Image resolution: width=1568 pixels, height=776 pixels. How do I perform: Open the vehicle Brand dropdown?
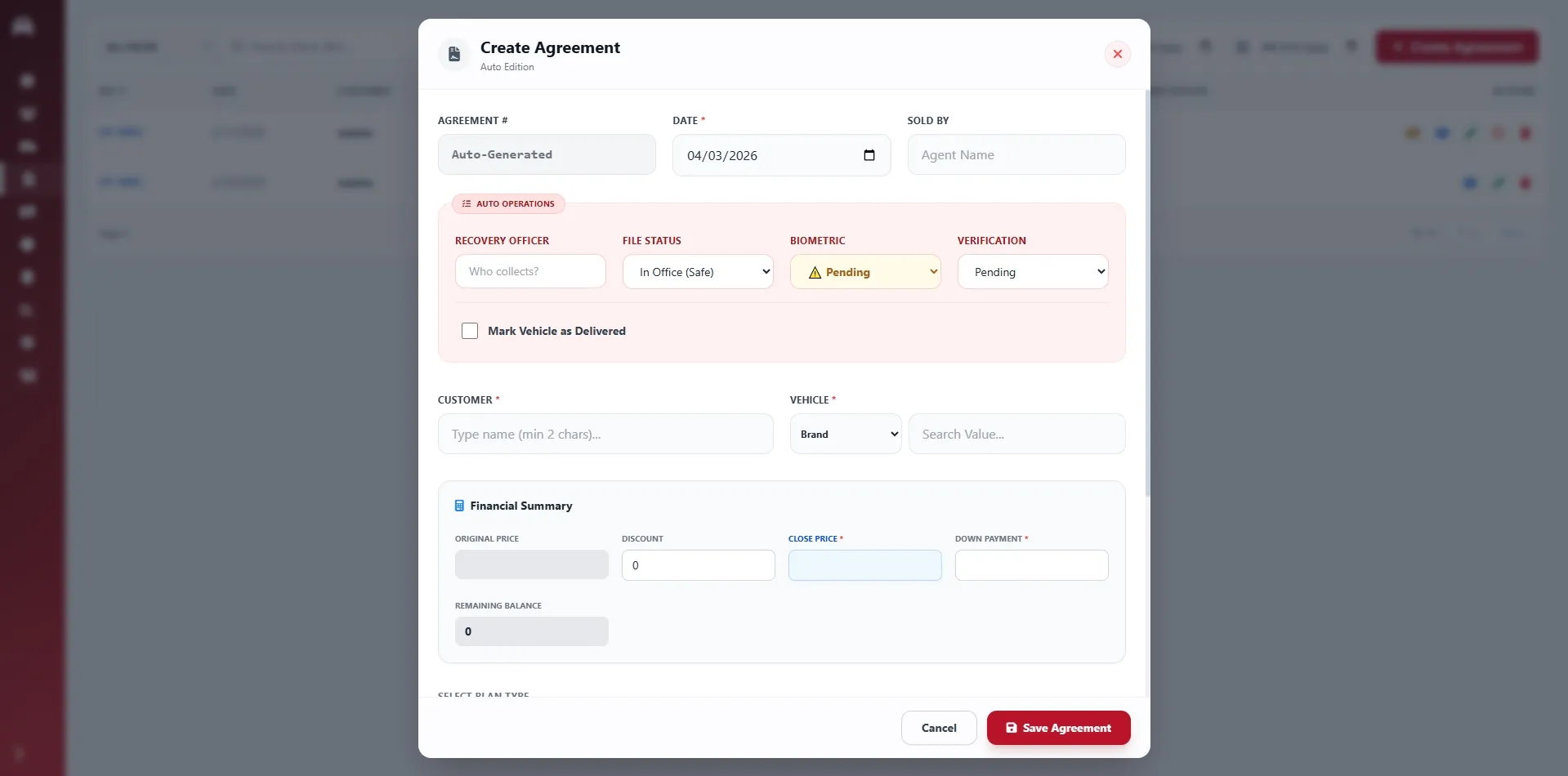845,434
